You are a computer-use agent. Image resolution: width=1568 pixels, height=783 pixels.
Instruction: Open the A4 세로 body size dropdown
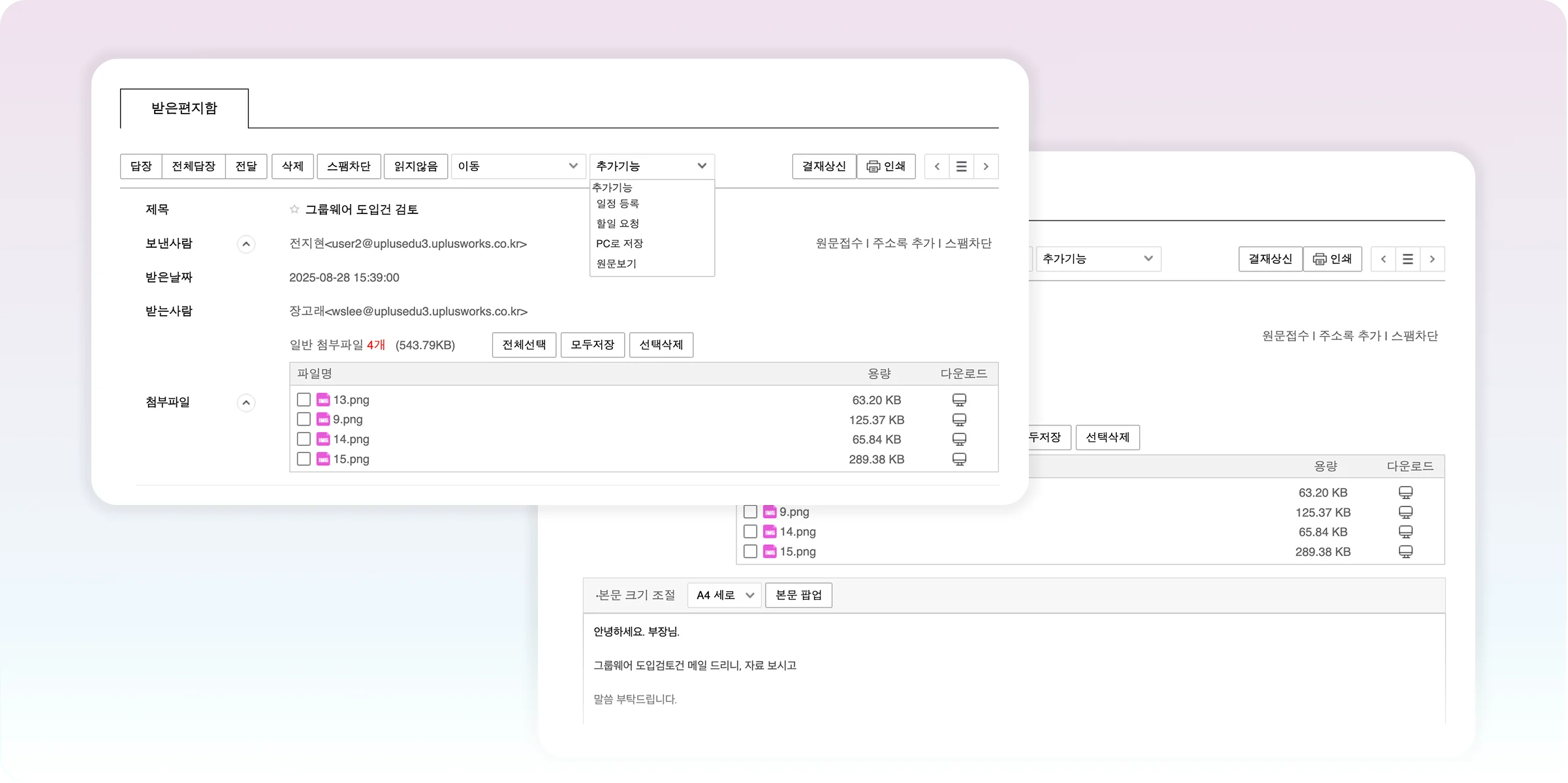click(x=724, y=595)
